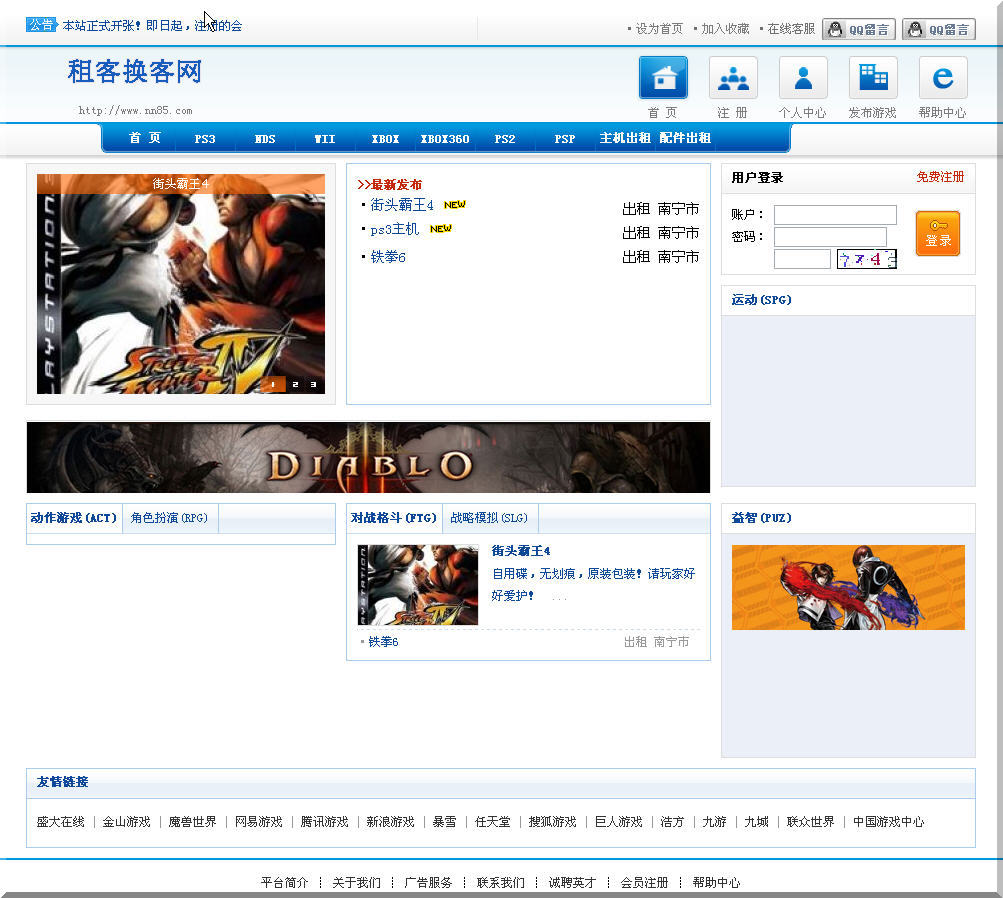
Task: Switch to the 战略模拟 (SLG) tab
Action: tap(489, 518)
